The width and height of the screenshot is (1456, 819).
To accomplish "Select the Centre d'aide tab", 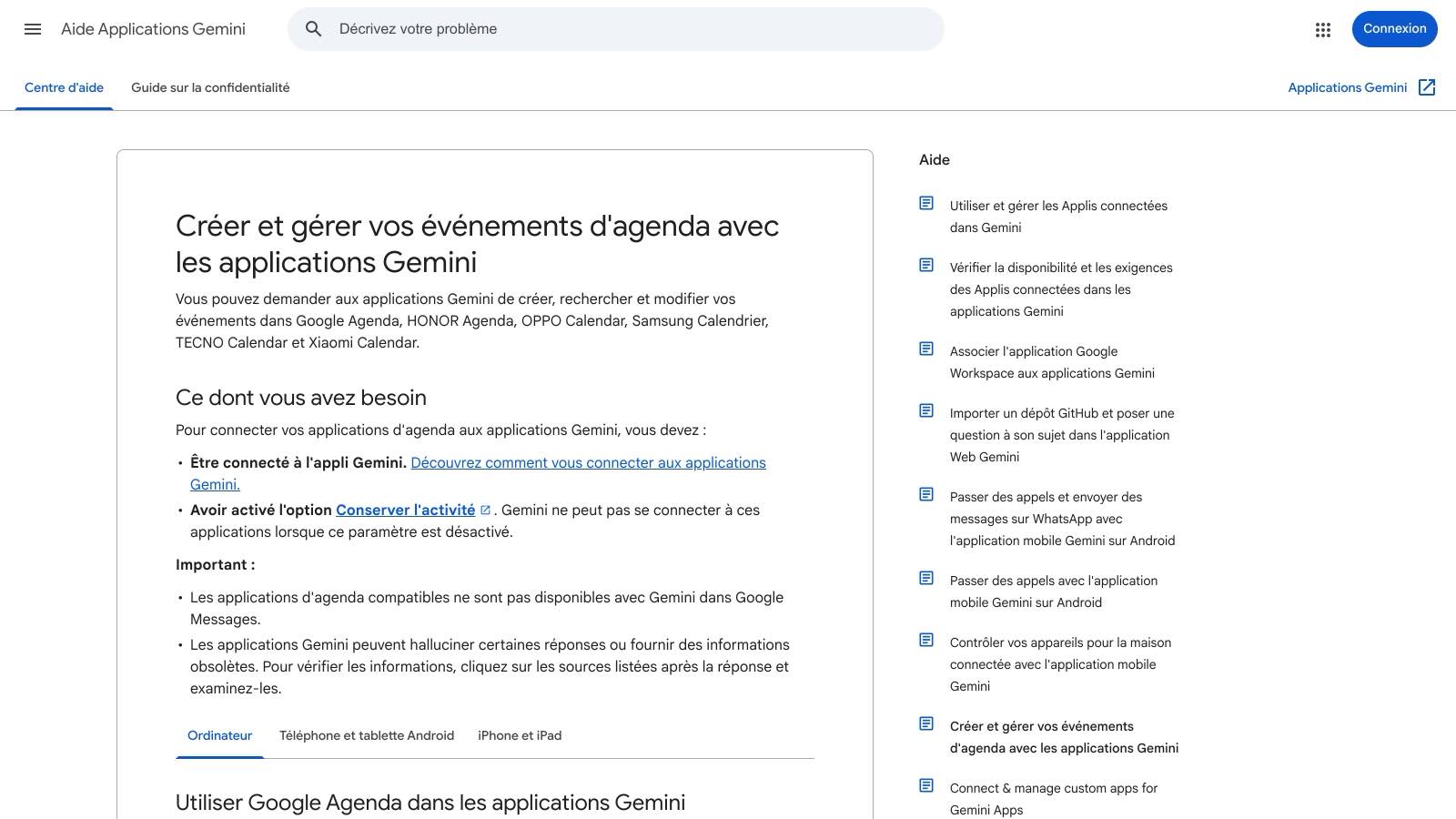I will click(64, 87).
